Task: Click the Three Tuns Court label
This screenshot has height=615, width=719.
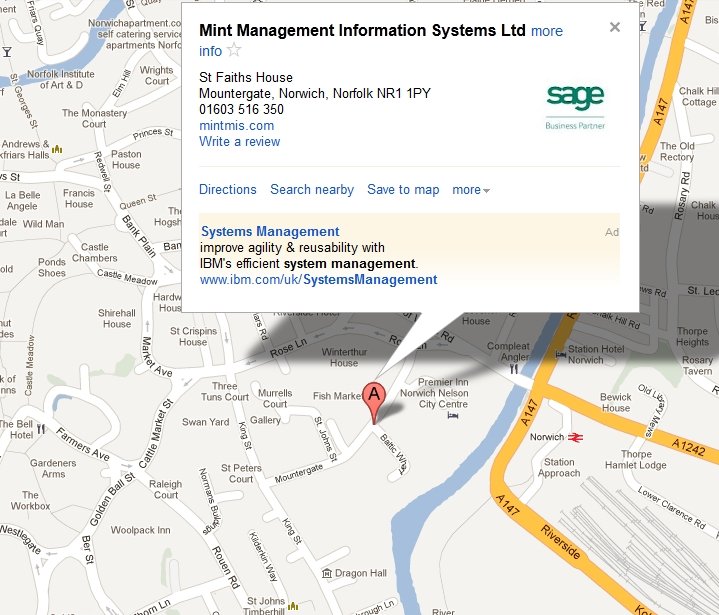Action: point(225,391)
